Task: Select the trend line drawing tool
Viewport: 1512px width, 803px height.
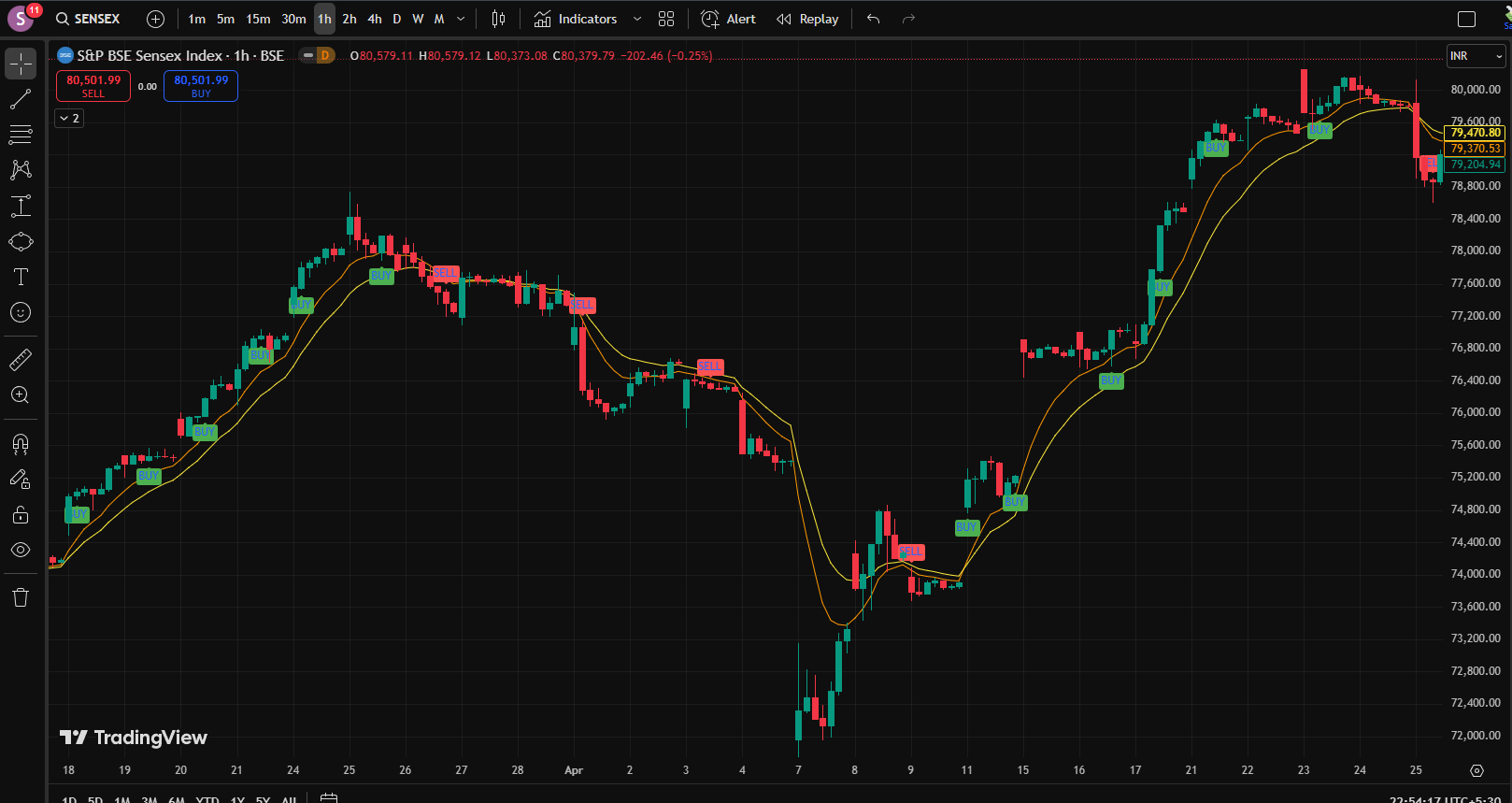Action: 21,99
